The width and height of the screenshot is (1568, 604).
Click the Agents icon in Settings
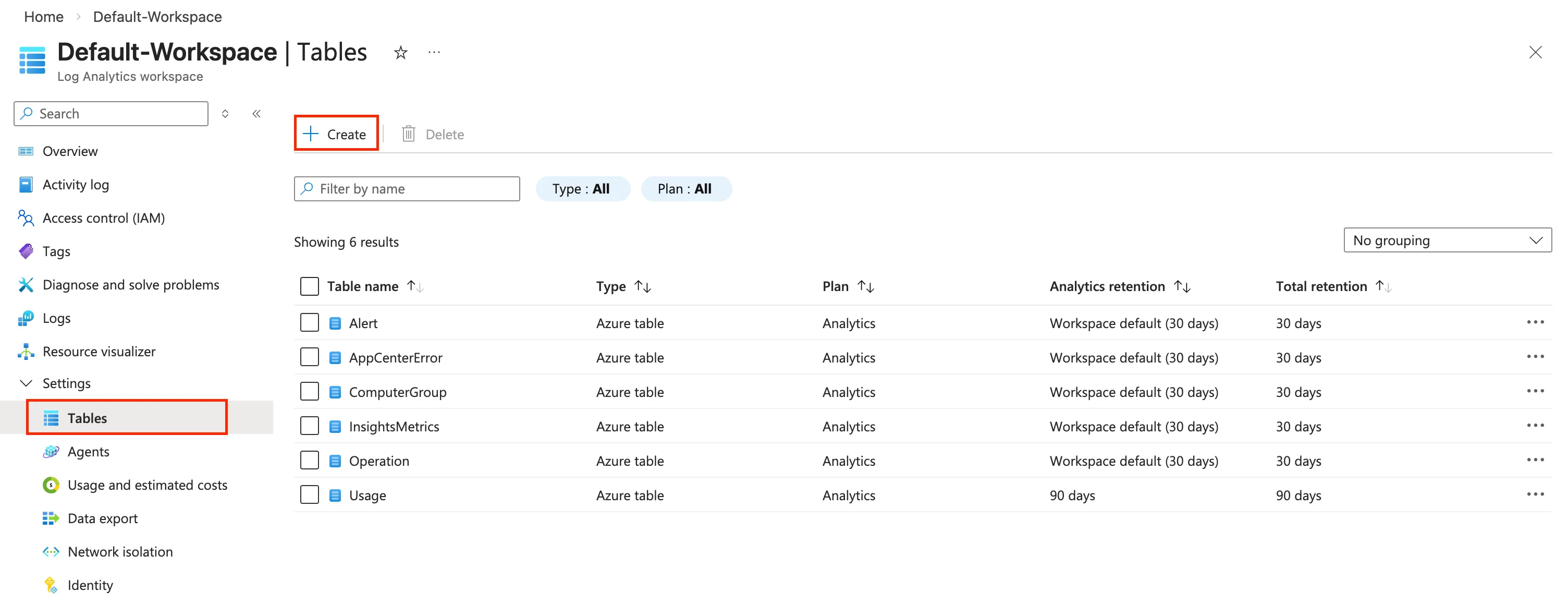[x=51, y=452]
